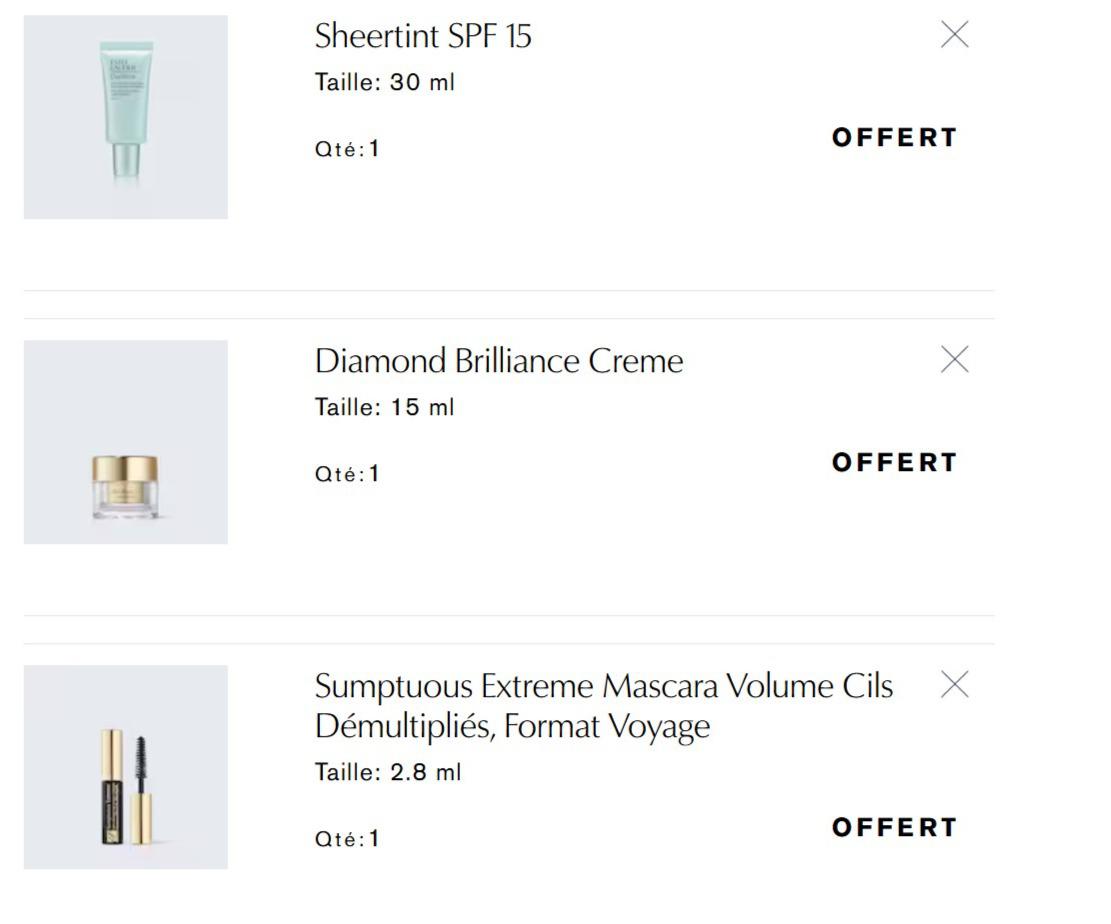Viewport: 1111px width, 924px height.
Task: Click the Diamond Brilliance Creme jar thumbnail
Action: [126, 442]
